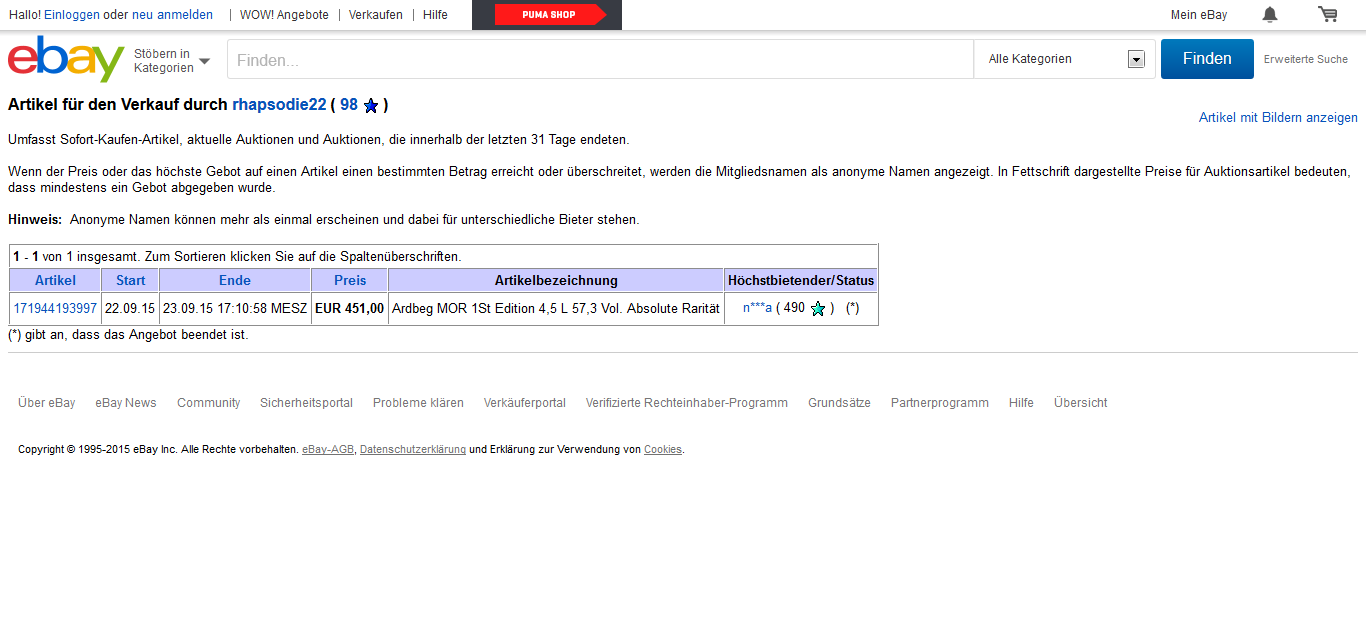The image size is (1366, 634).
Task: Open the notifications bell icon
Action: (x=1270, y=14)
